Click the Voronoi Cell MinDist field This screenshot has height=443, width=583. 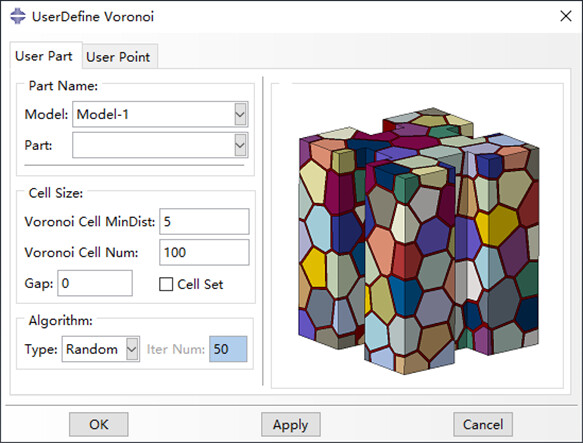point(204,222)
